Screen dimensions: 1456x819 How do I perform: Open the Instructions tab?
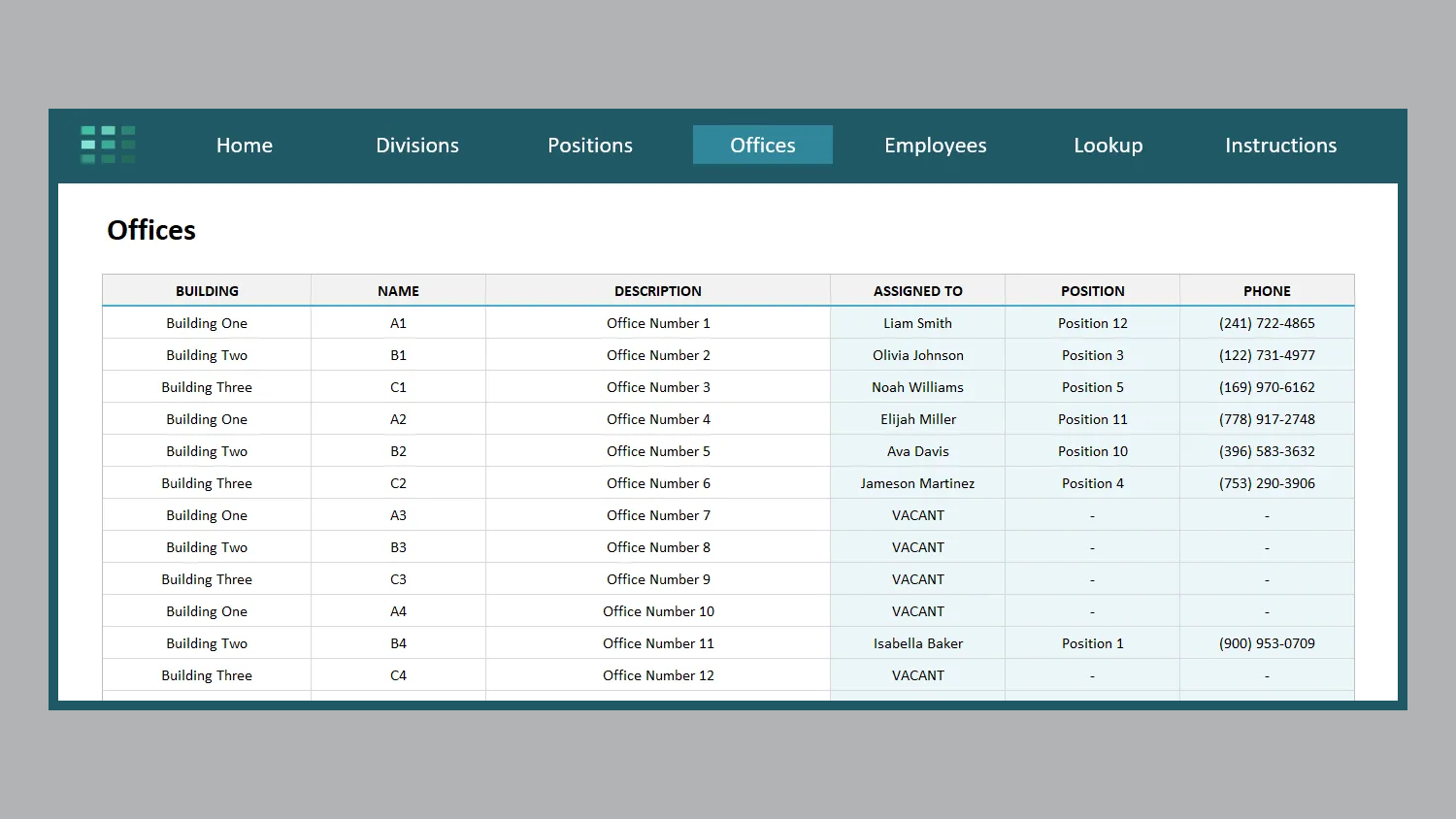point(1281,146)
